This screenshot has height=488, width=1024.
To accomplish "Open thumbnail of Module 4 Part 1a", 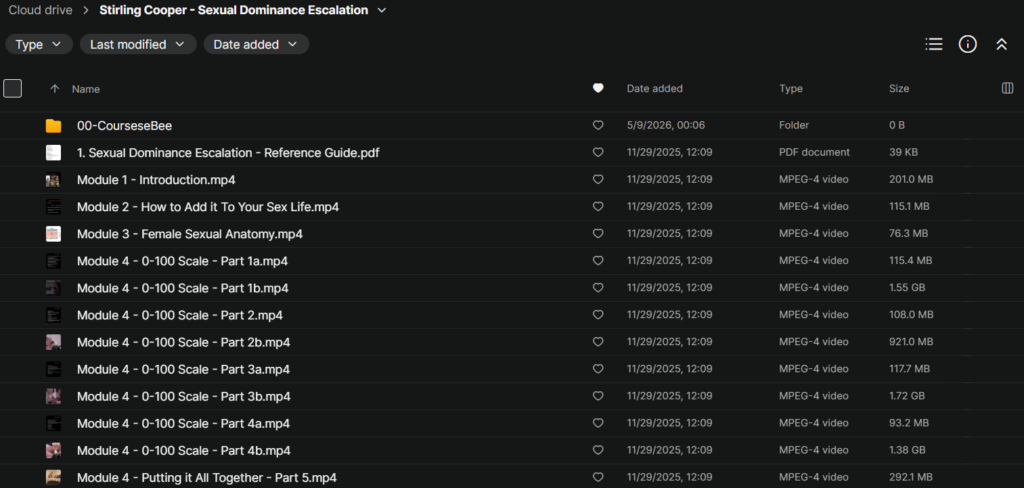I will click(x=54, y=261).
